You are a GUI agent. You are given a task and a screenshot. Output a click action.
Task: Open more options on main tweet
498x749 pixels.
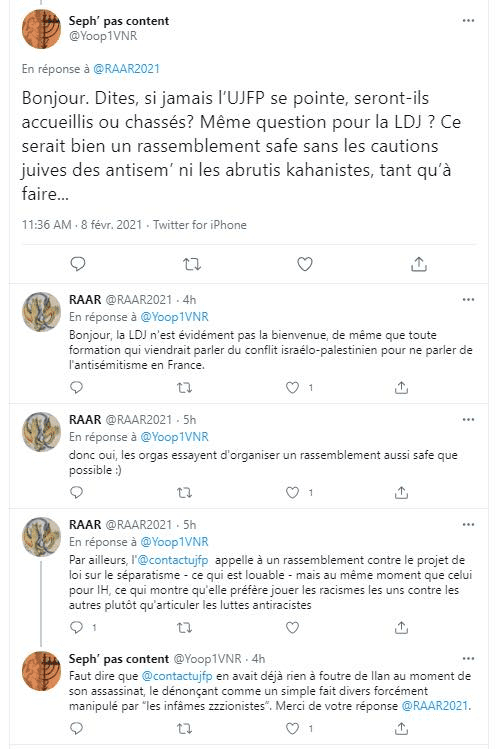pos(468,21)
